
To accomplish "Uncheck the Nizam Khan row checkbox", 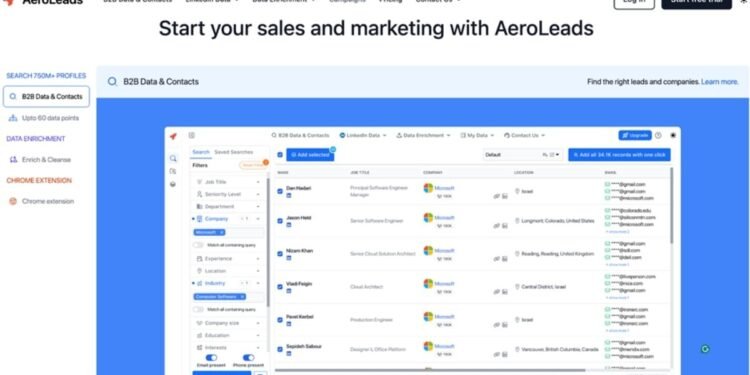I will 280,254.
